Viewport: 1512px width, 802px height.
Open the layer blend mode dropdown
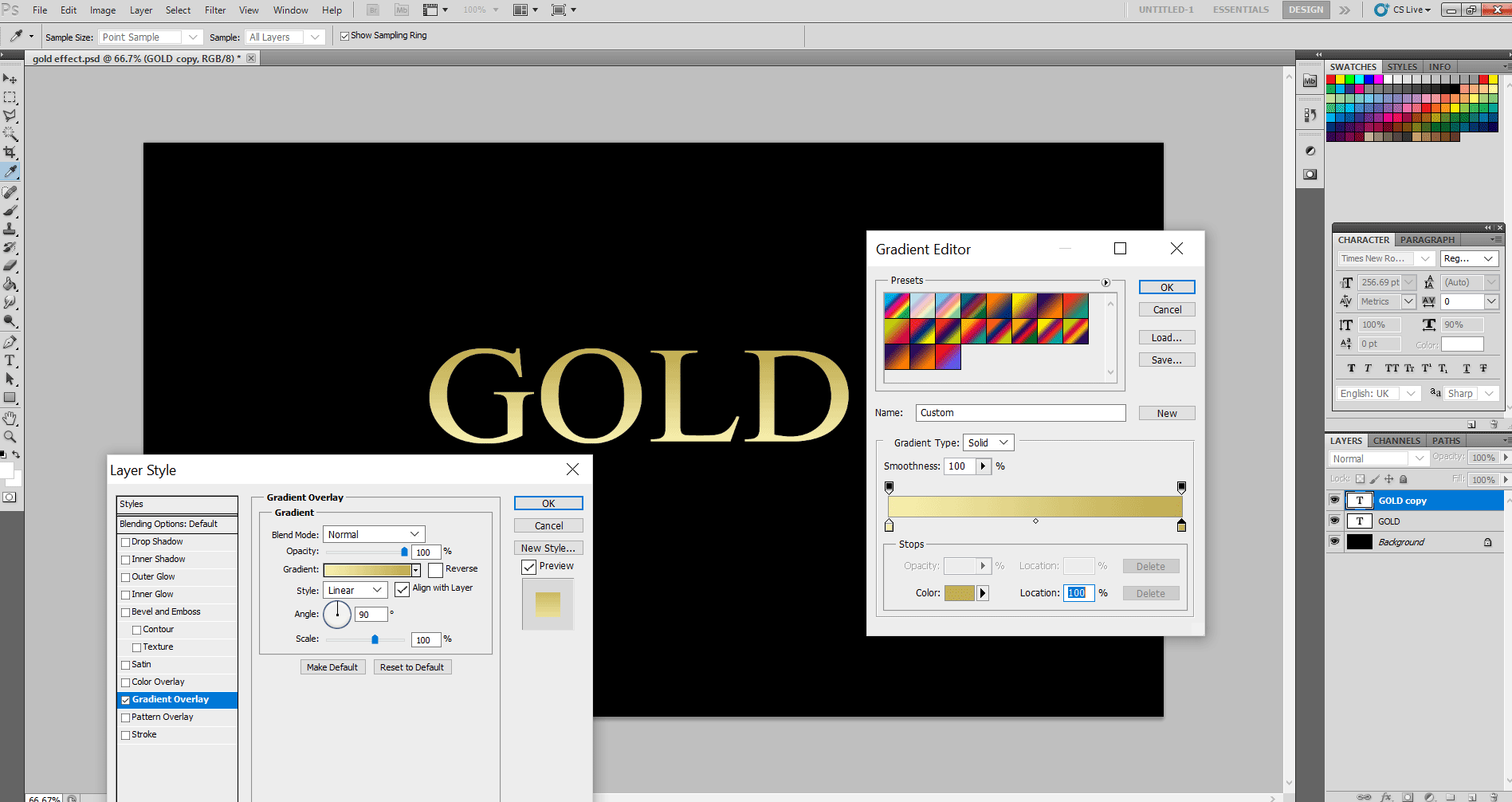tap(1377, 458)
